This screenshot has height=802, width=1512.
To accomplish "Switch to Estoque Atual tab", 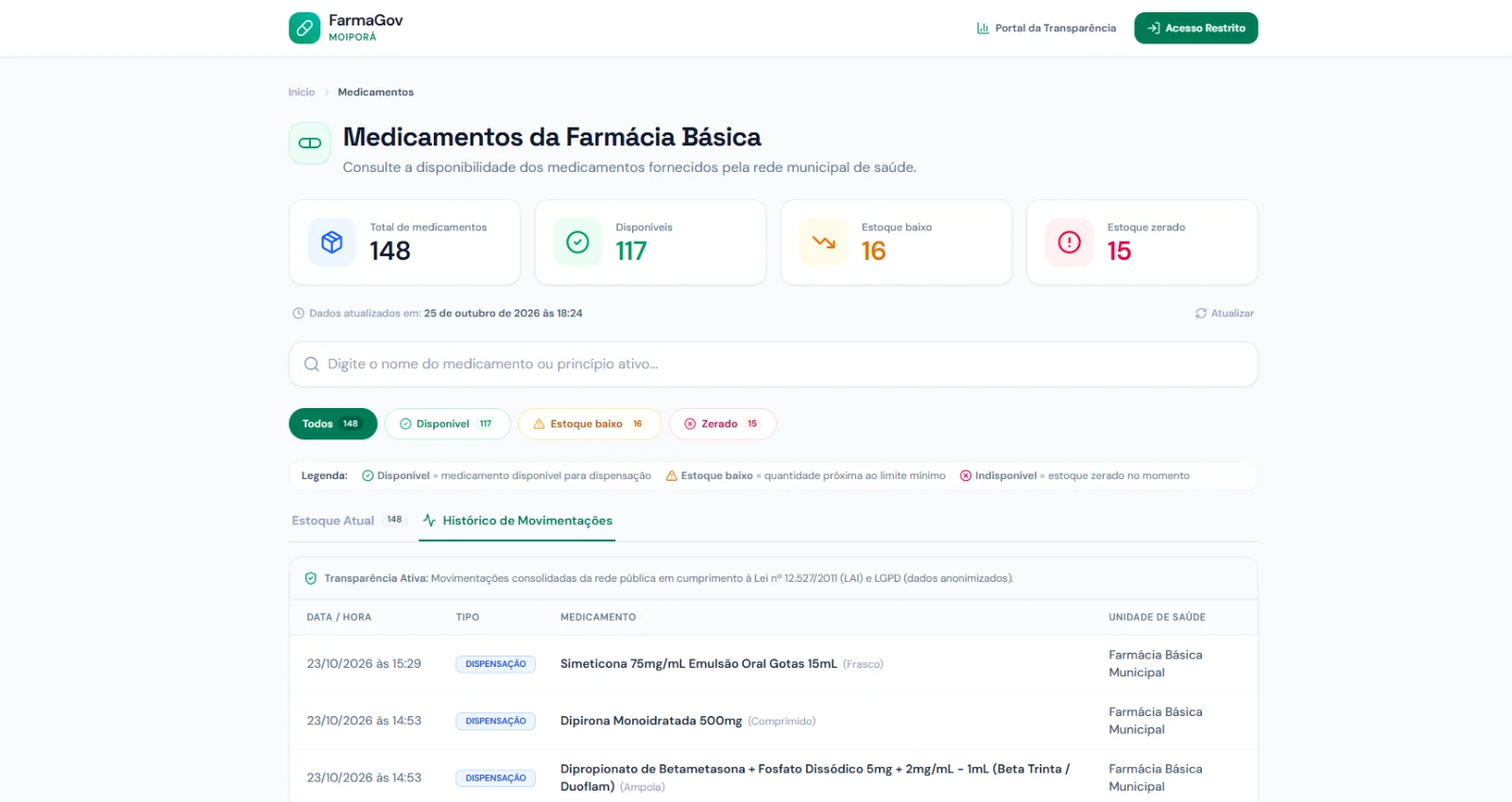I will (x=347, y=520).
